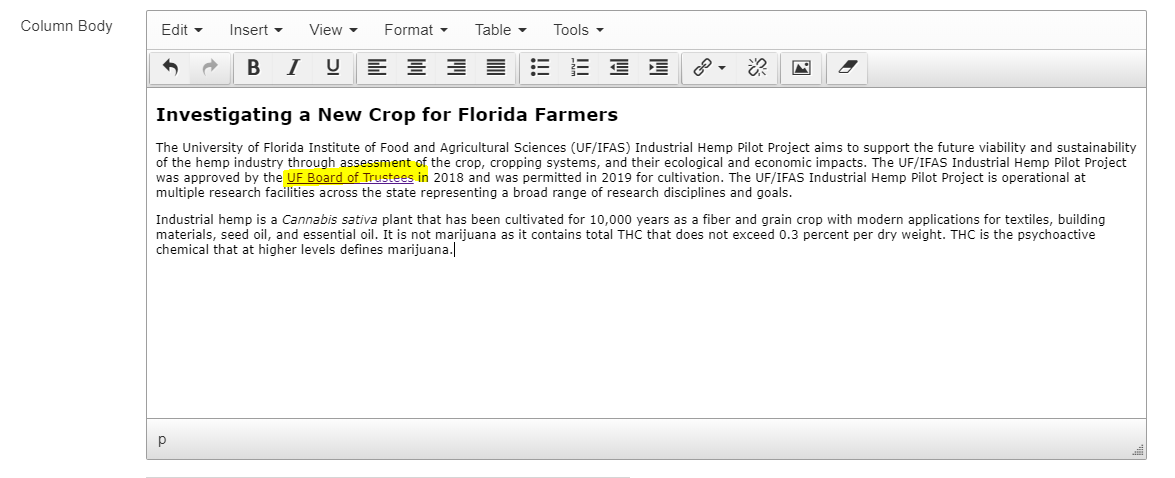The height and width of the screenshot is (478, 1175).
Task: Expand the Table menu
Action: coord(500,30)
